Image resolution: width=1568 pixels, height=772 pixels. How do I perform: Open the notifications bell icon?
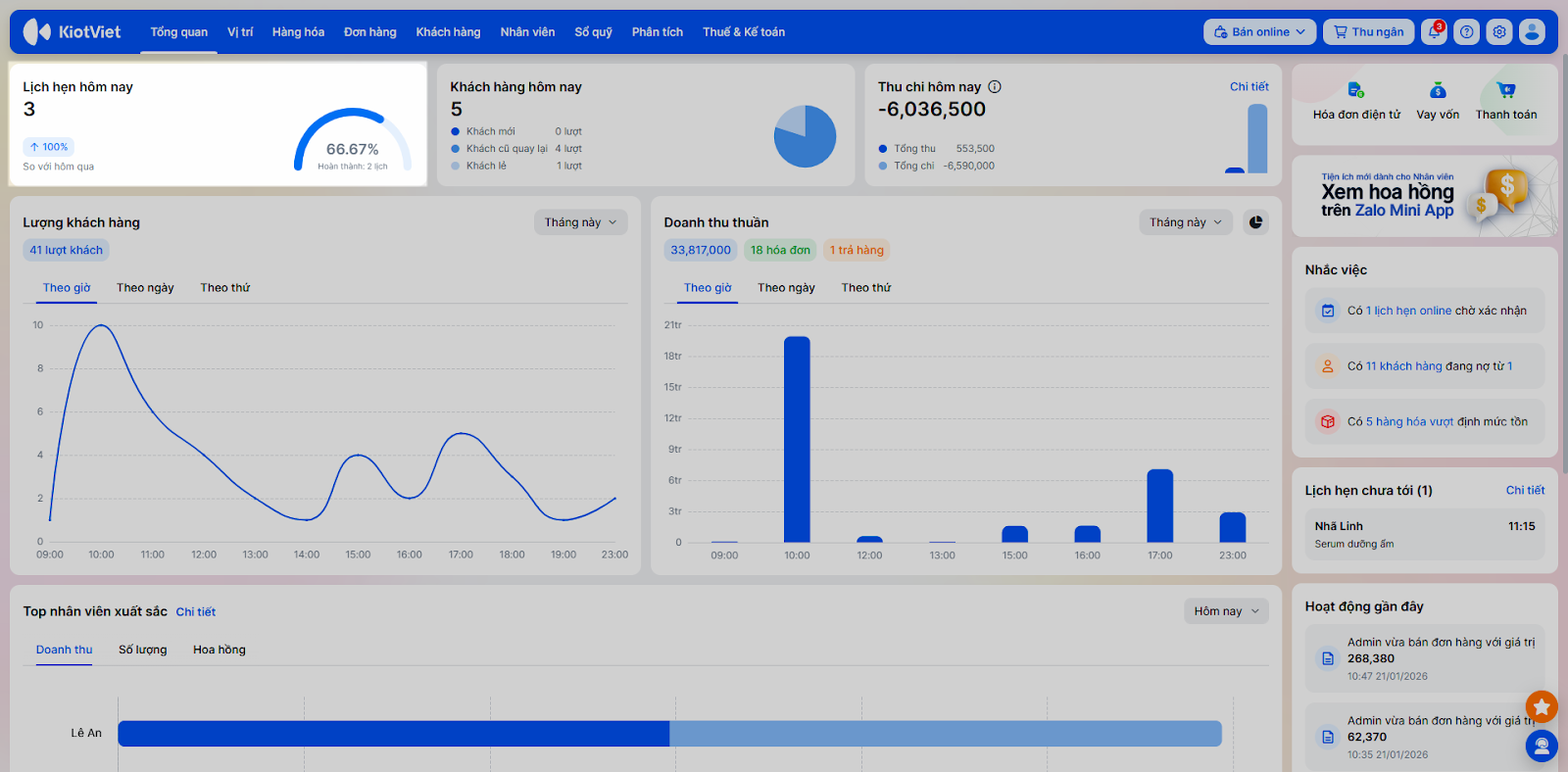click(x=1434, y=32)
